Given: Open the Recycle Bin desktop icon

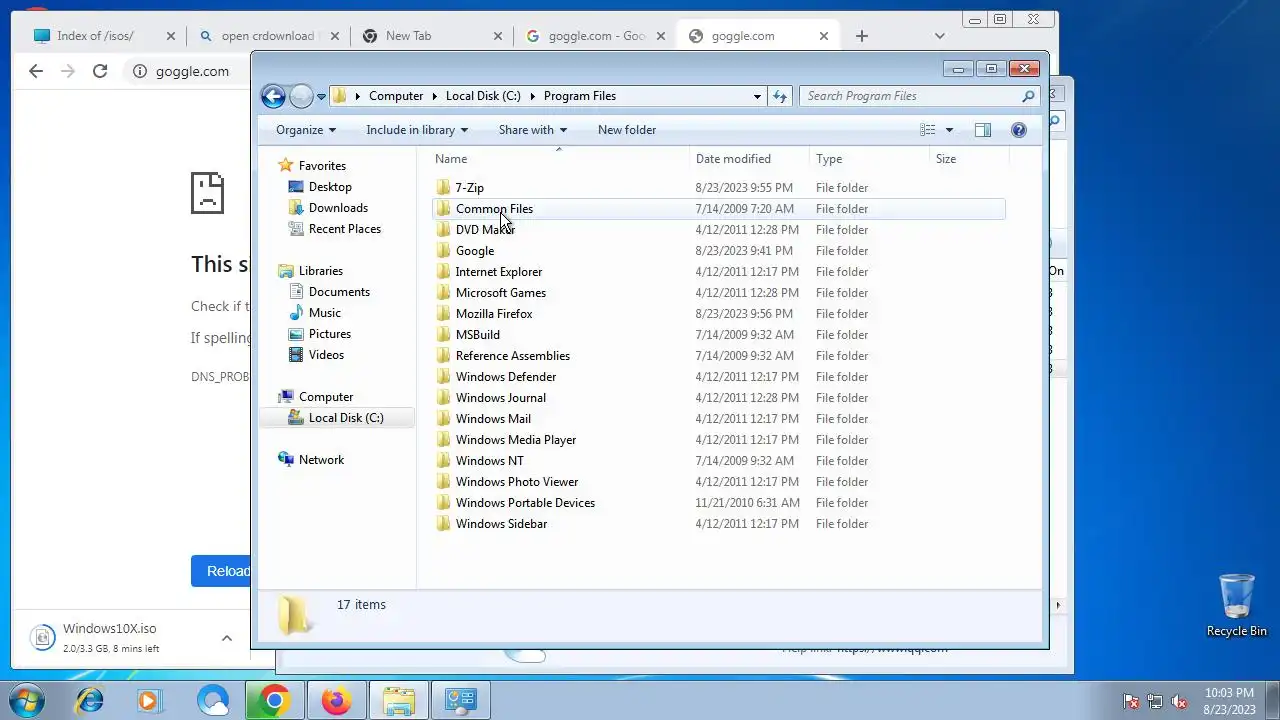Looking at the screenshot, I should click(x=1237, y=605).
